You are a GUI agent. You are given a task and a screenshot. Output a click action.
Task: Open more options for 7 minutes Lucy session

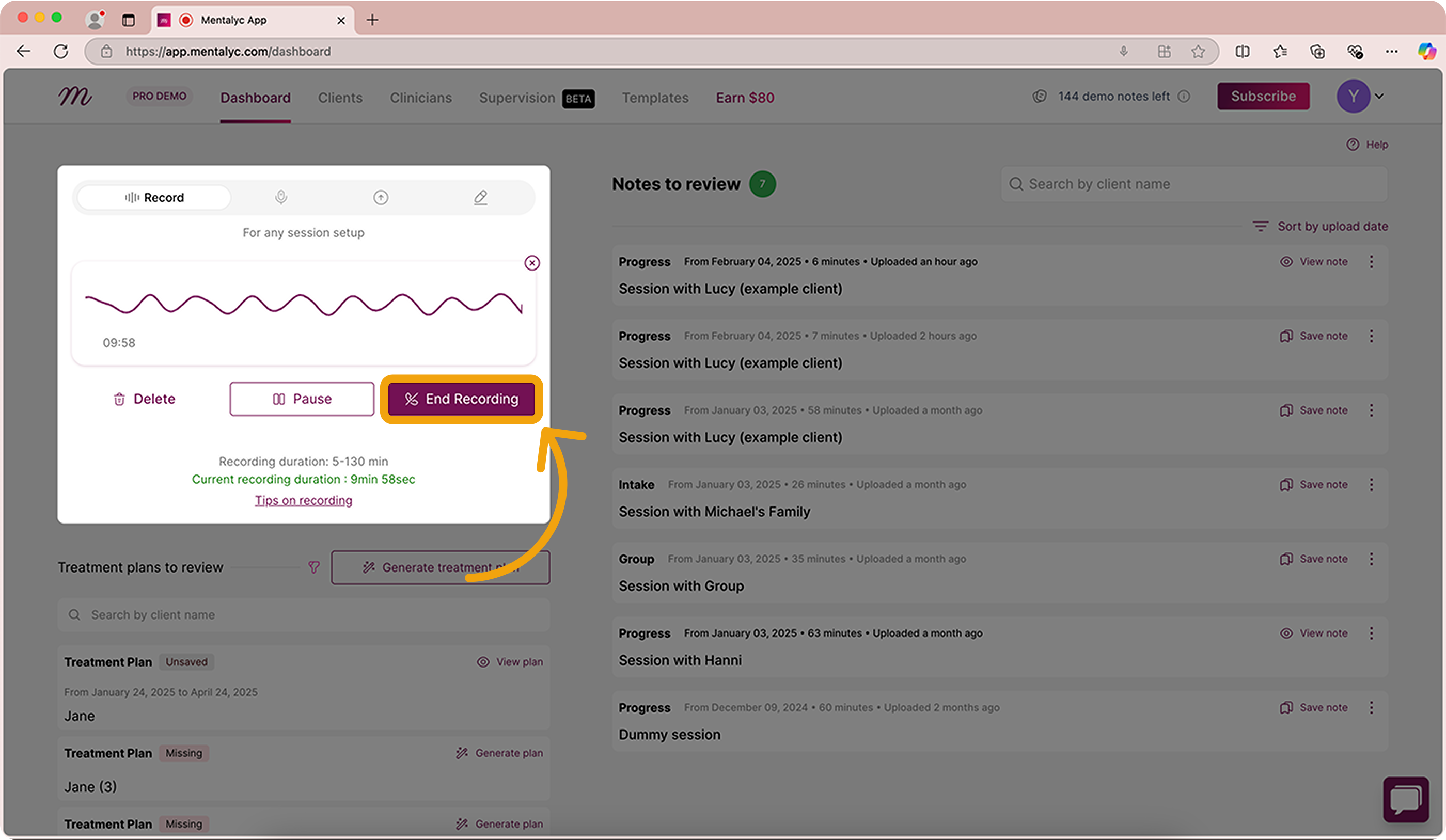tap(1372, 336)
